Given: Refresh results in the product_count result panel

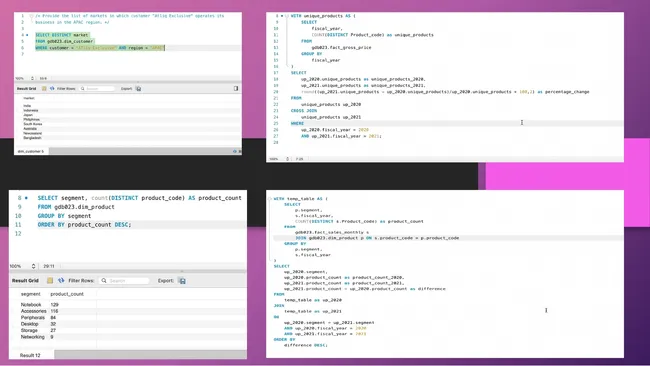Looking at the screenshot, I should coord(61,281).
